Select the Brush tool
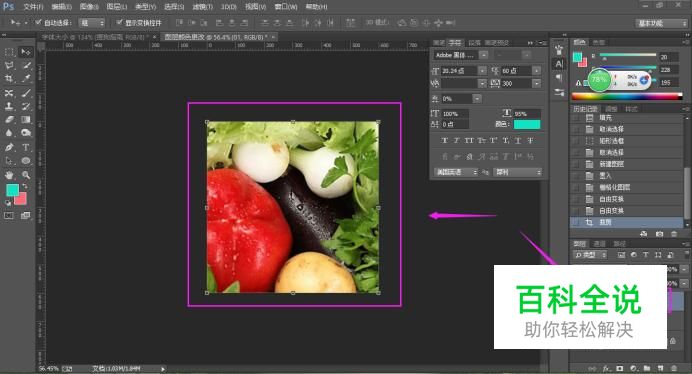692x374 pixels. click(26, 93)
